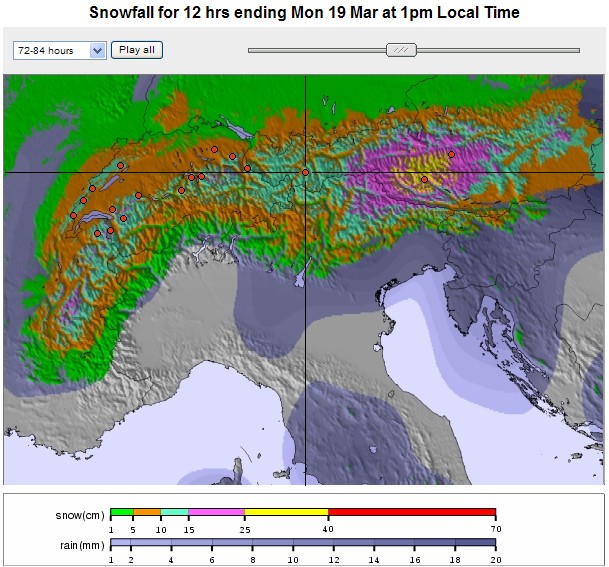Image resolution: width=609 pixels, height=567 pixels.
Task: Click the red 40-70 cm snow legend band
Action: [411, 512]
